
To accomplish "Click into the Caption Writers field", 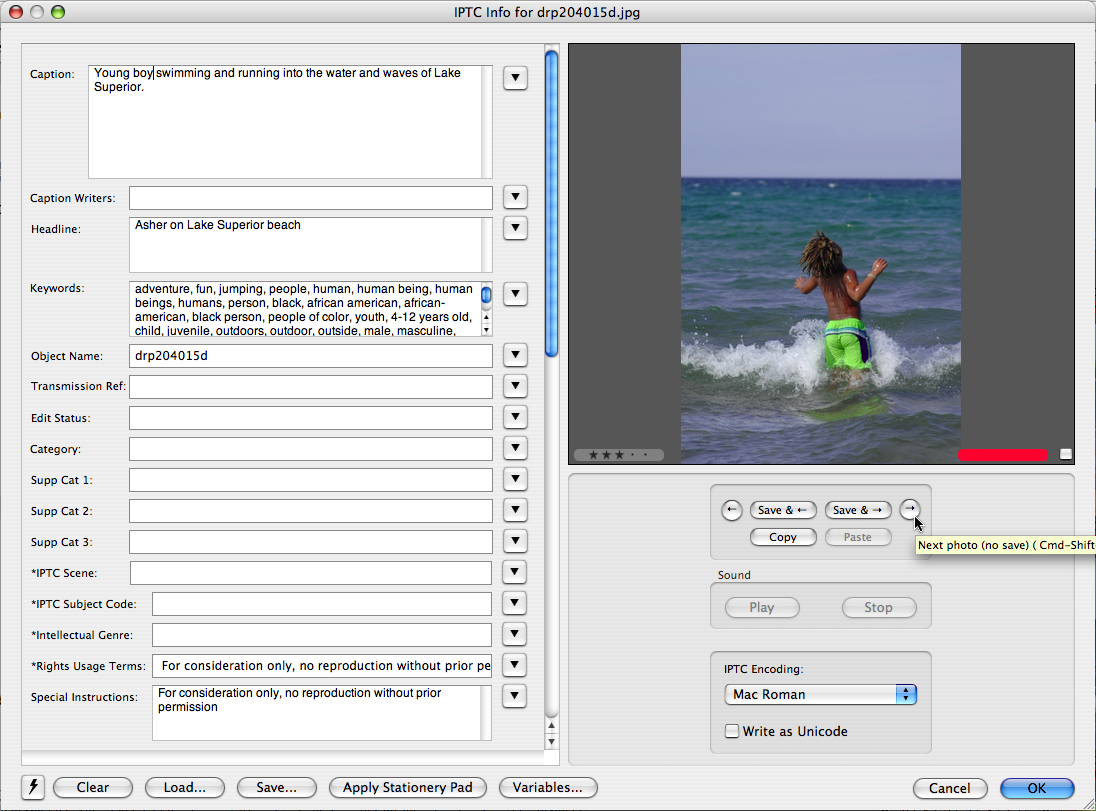I will pos(310,198).
